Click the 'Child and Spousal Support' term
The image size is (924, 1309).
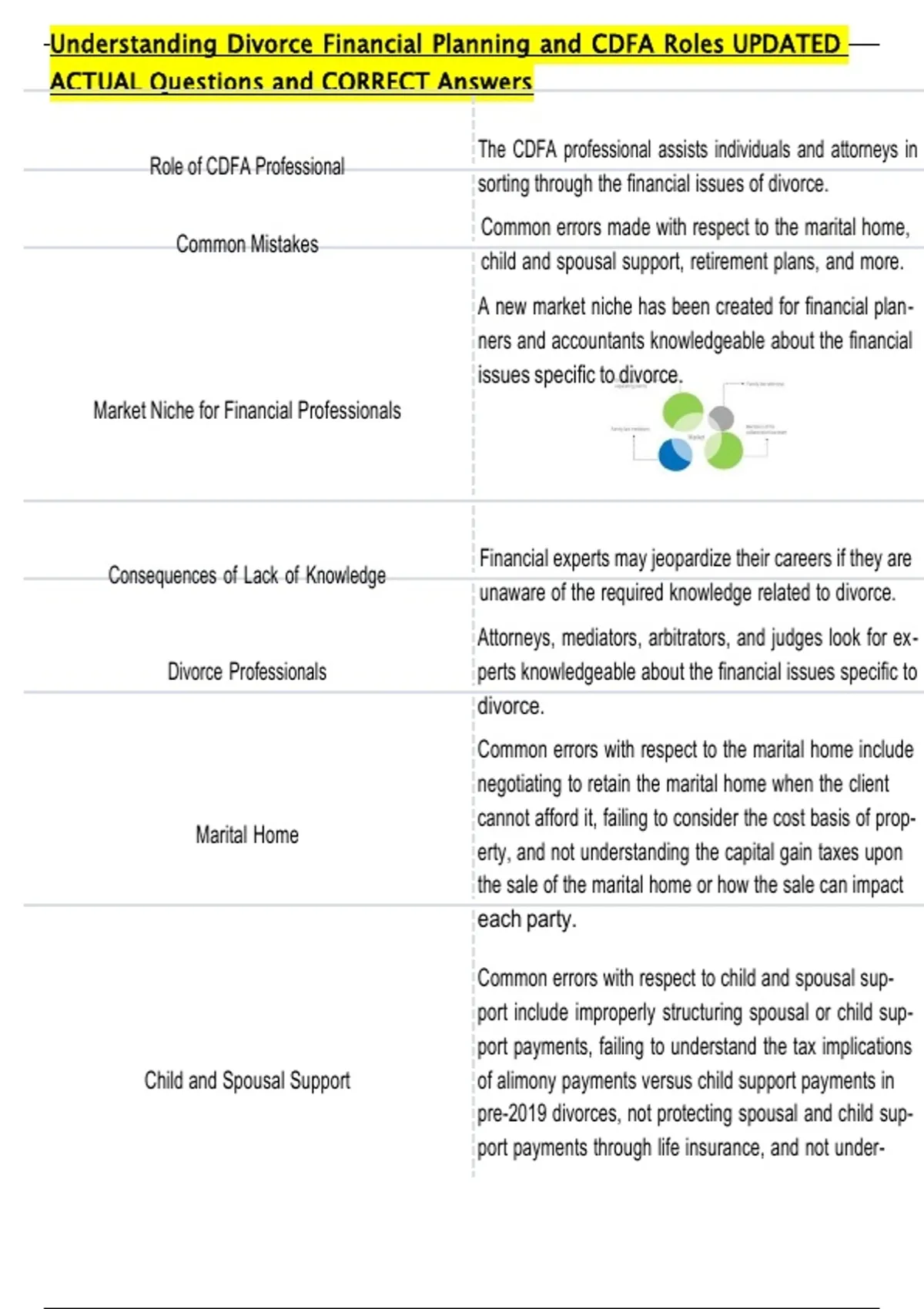pyautogui.click(x=247, y=1080)
